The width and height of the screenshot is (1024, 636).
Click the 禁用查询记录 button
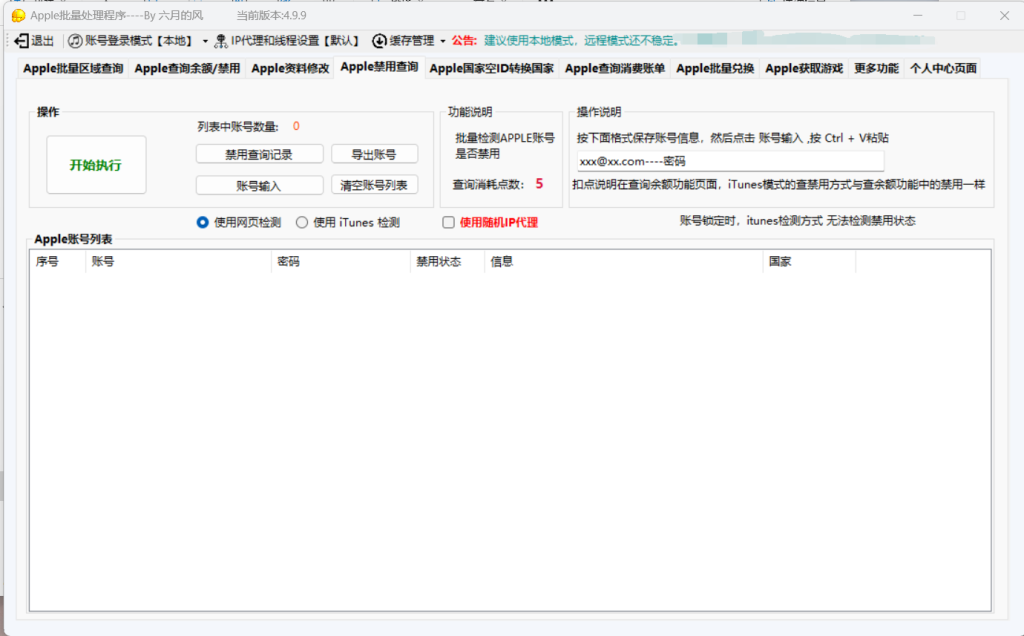point(259,154)
